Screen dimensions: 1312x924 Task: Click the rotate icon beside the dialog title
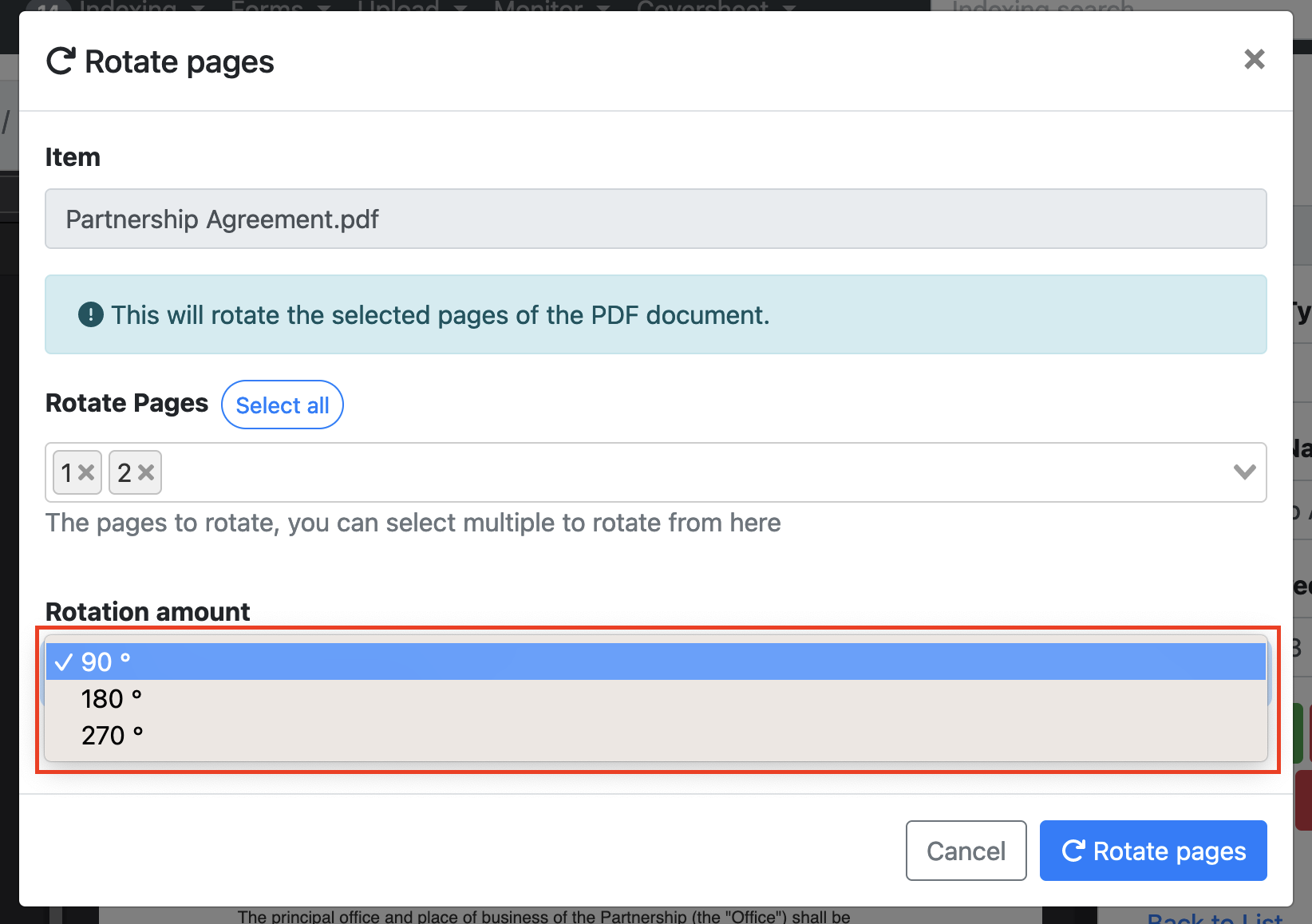click(x=61, y=61)
